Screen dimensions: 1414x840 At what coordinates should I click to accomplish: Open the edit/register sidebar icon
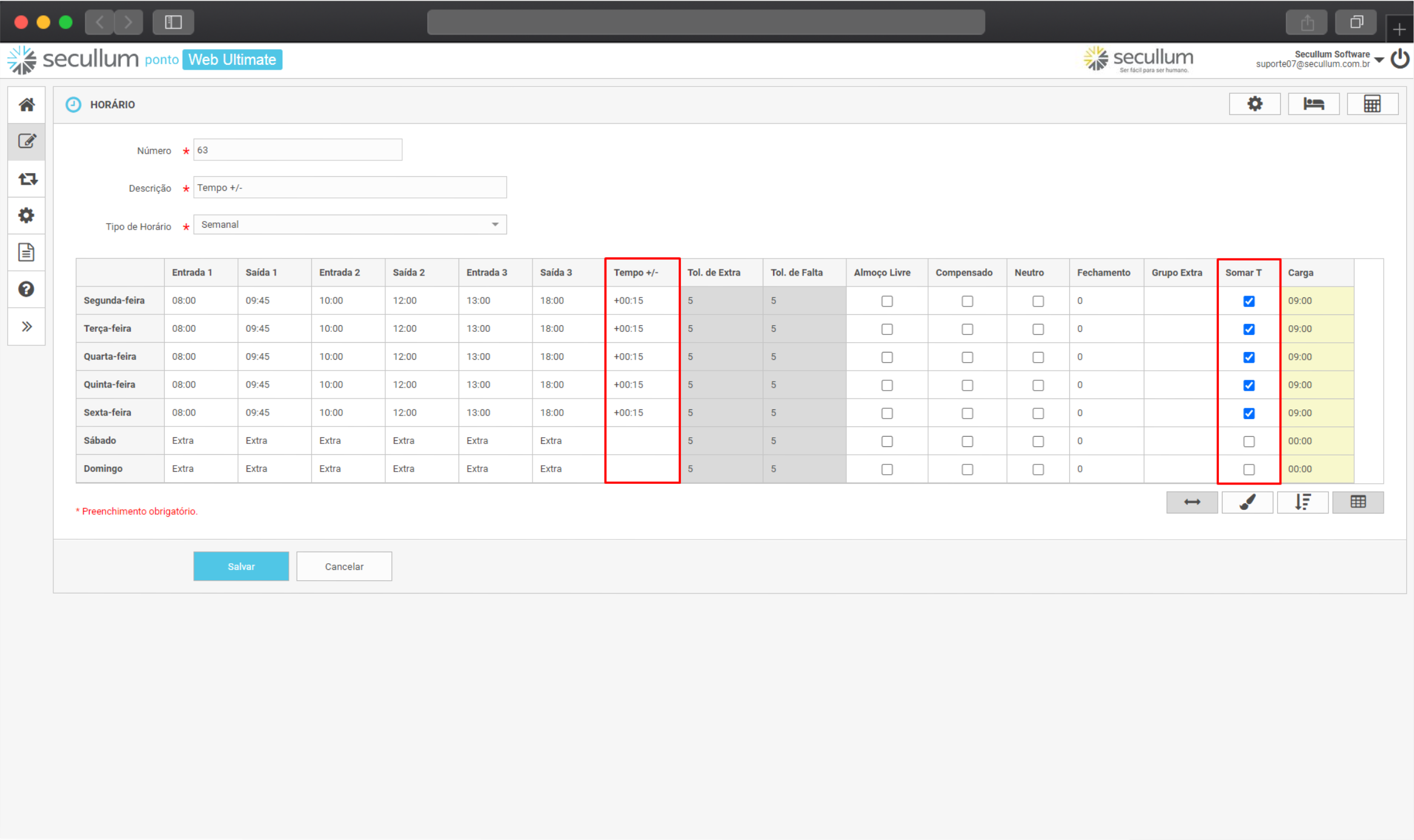pyautogui.click(x=26, y=142)
